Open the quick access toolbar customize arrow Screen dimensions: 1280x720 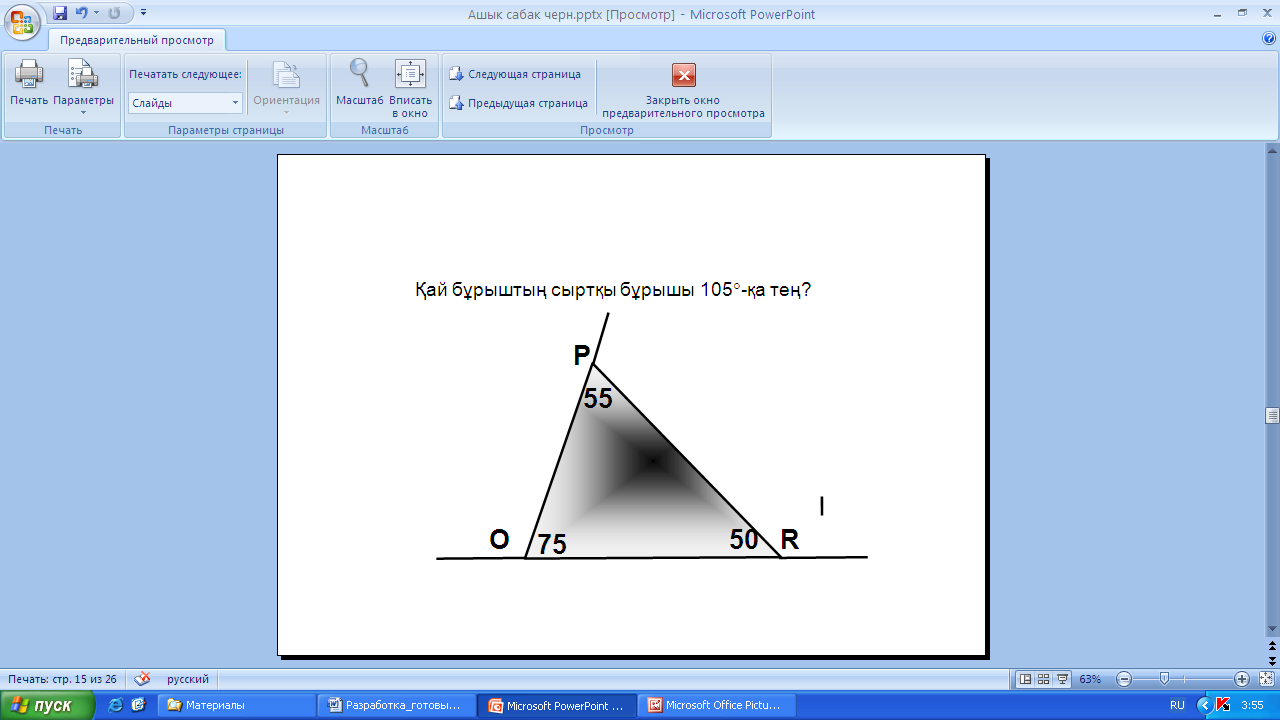coord(143,13)
